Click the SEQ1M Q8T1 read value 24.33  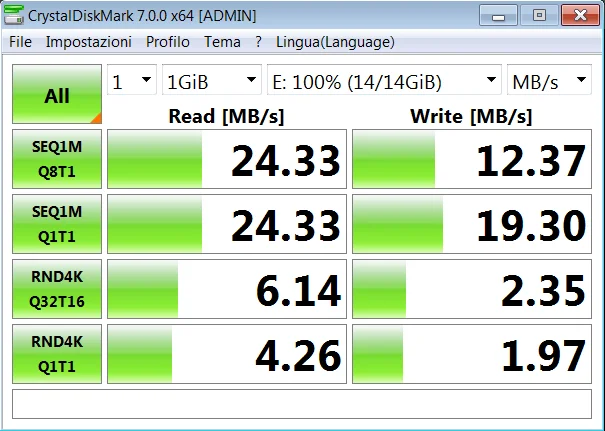tap(227, 159)
